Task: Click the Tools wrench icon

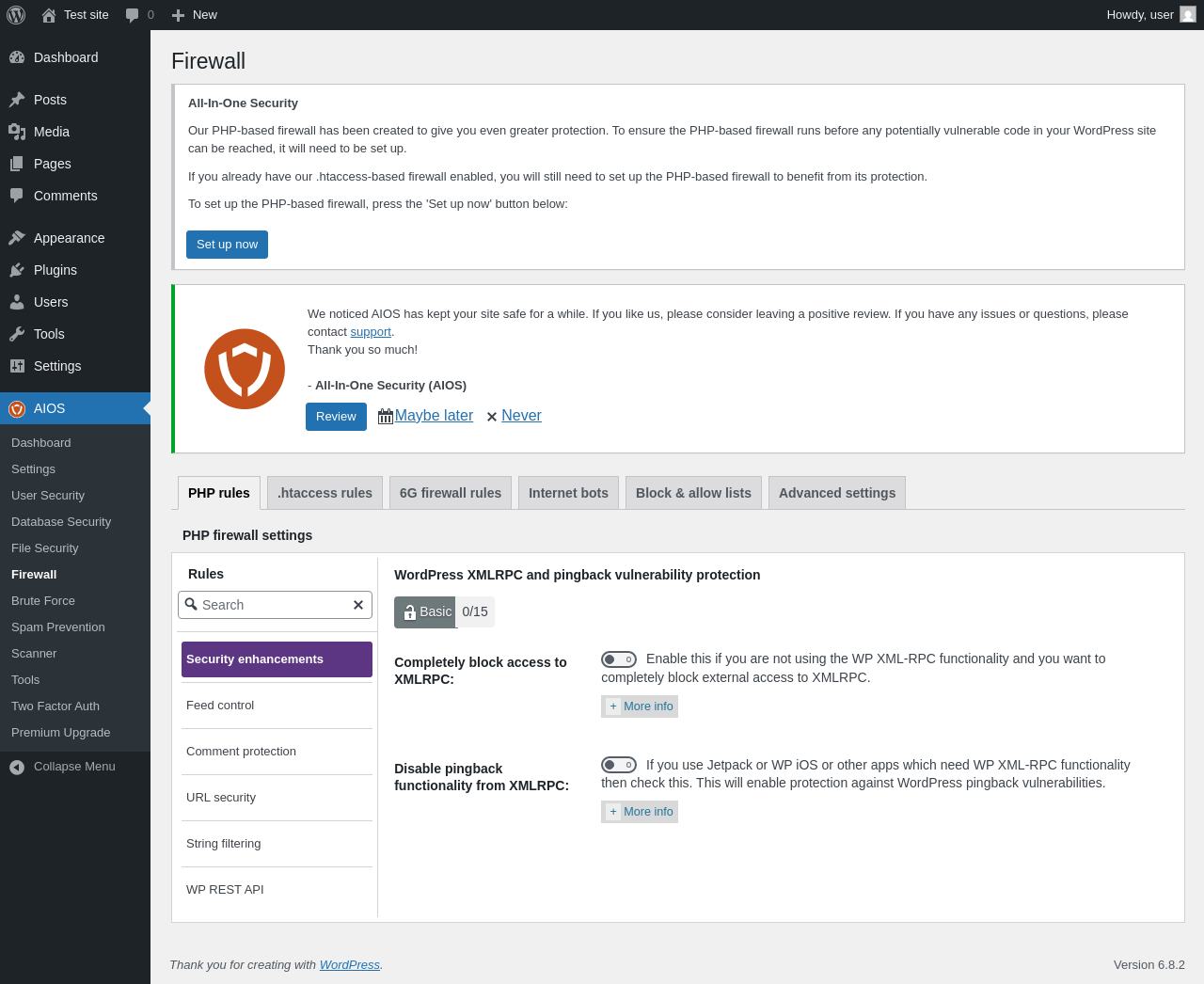Action: [17, 334]
